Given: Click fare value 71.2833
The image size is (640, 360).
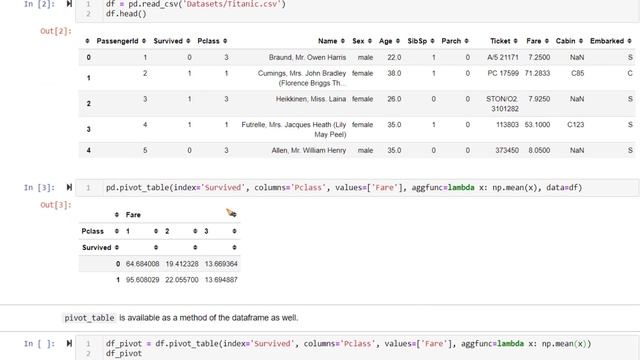Looking at the screenshot, I should [x=537, y=73].
